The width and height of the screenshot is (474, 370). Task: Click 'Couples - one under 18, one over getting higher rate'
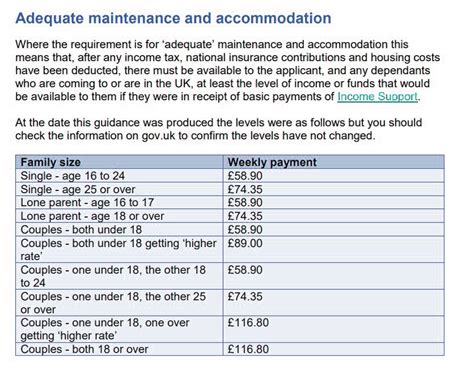(119, 329)
